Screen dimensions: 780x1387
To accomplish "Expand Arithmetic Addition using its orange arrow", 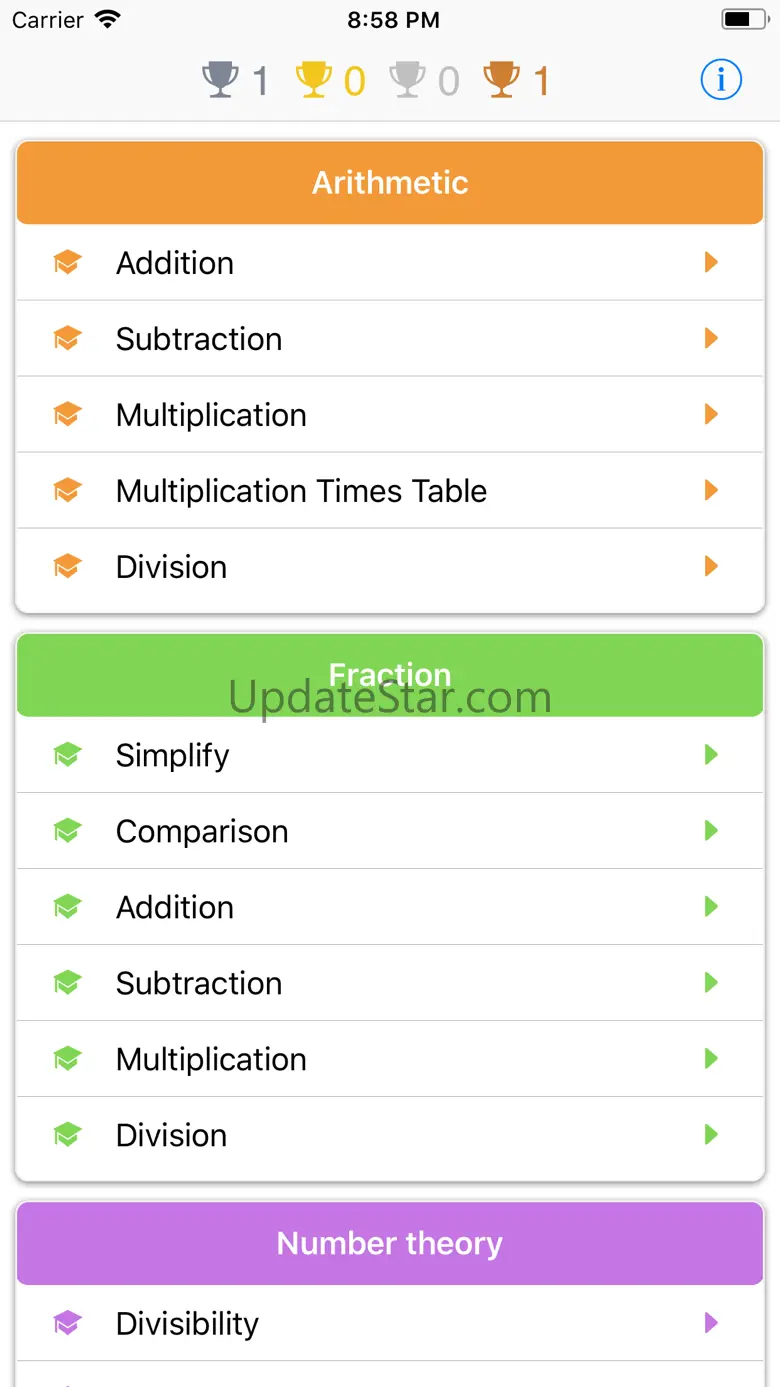I will pos(711,262).
